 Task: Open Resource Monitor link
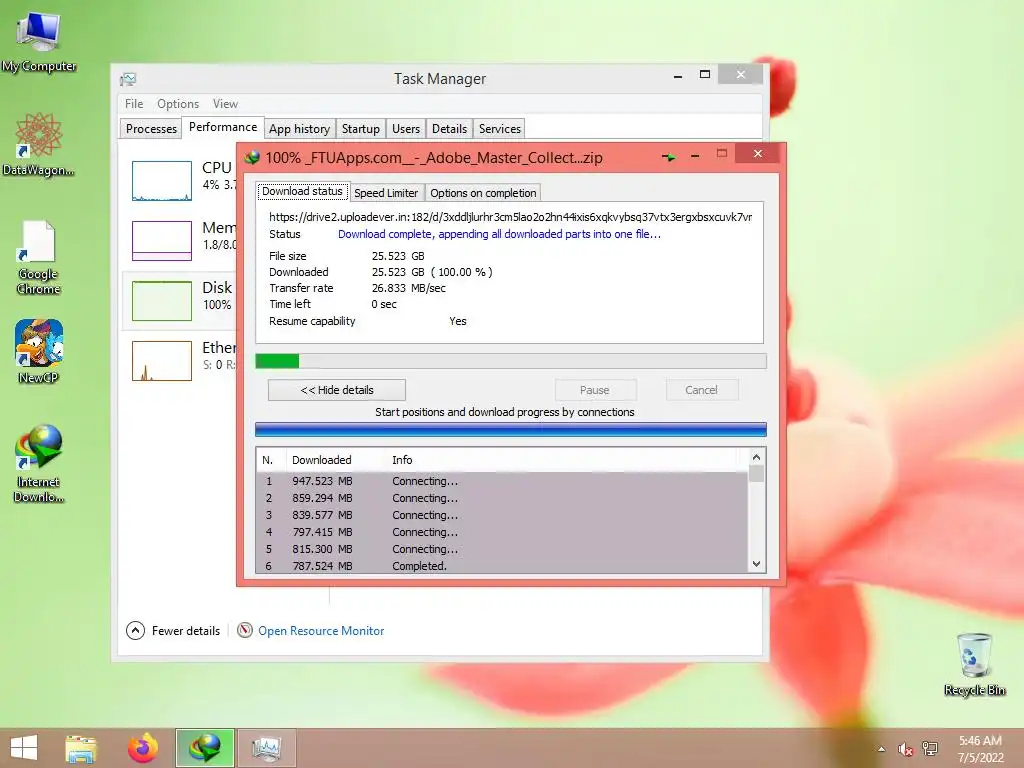click(x=321, y=631)
